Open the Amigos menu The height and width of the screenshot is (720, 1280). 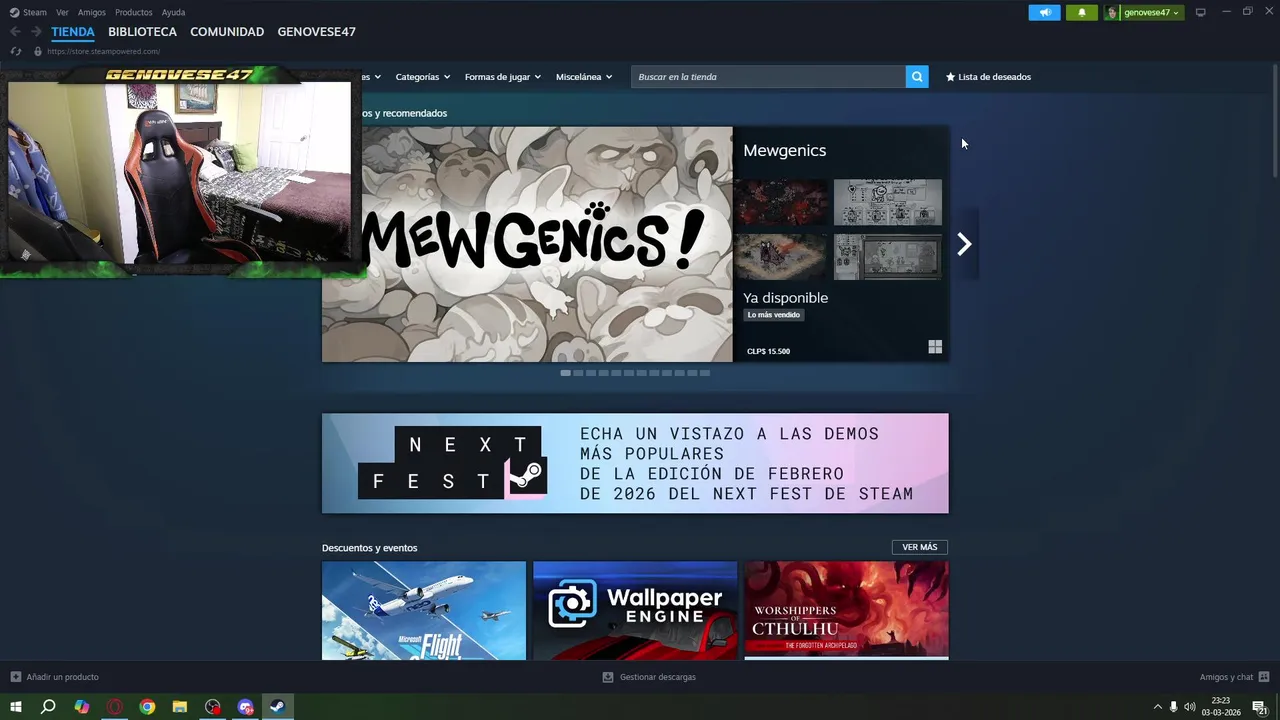(92, 13)
